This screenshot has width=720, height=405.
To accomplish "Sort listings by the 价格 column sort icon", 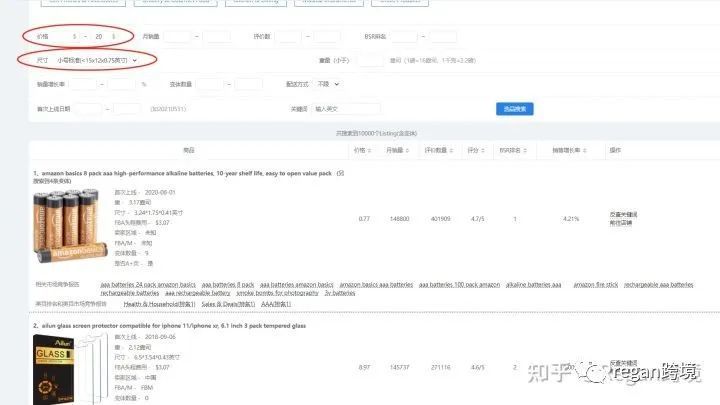I will pos(369,151).
